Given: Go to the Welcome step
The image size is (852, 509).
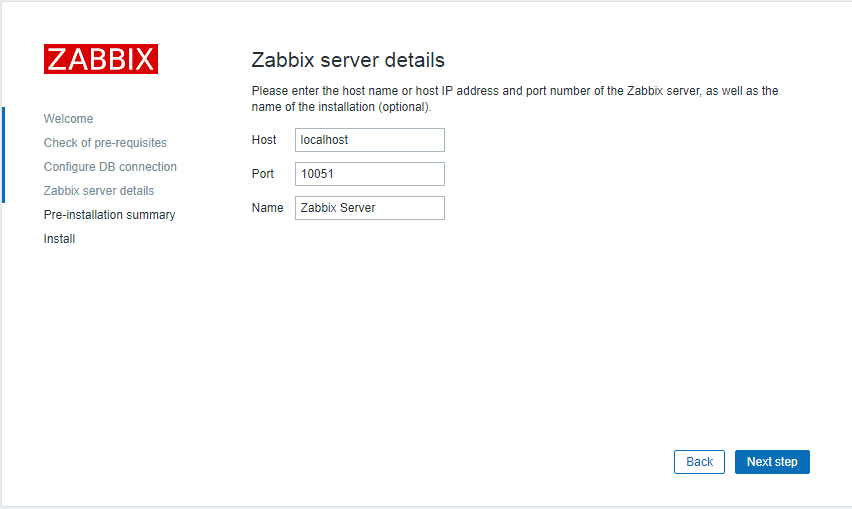Looking at the screenshot, I should pyautogui.click(x=68, y=119).
